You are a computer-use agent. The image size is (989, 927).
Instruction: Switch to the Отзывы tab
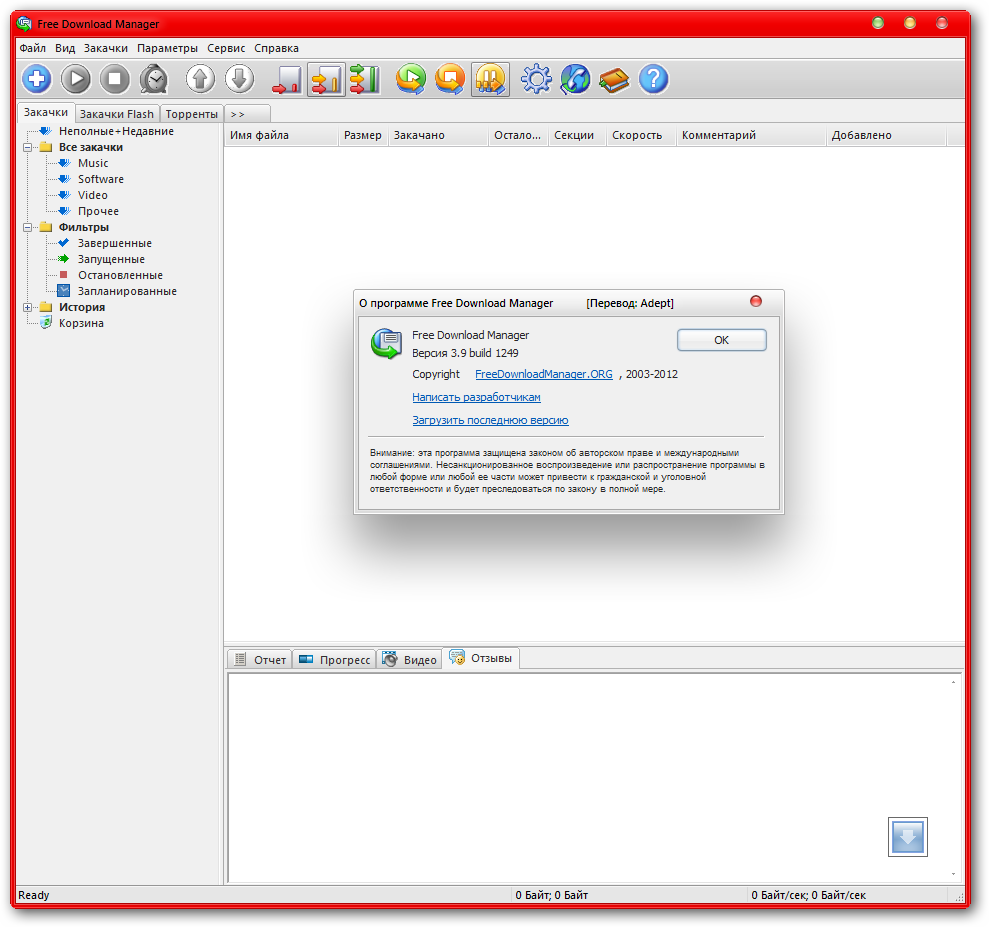tap(481, 658)
